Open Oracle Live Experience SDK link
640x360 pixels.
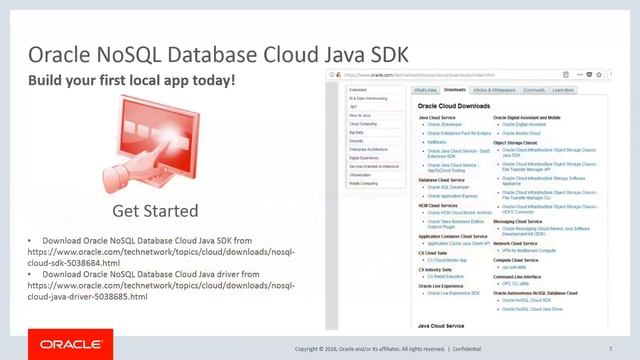coord(453,293)
